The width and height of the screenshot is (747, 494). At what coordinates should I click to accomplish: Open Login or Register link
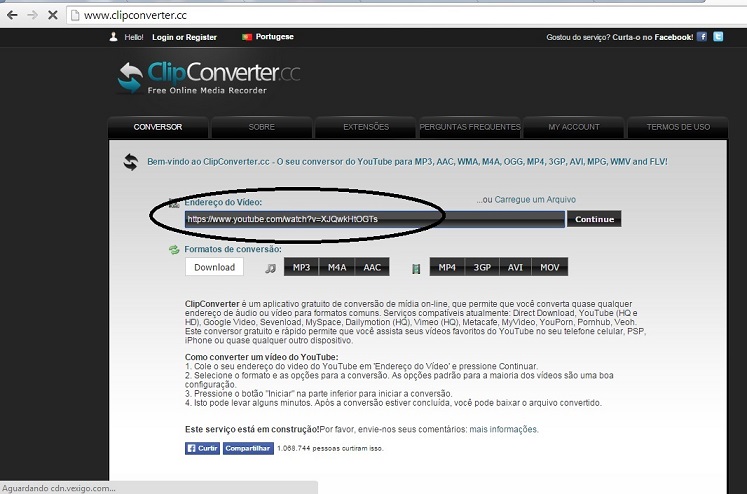pyautogui.click(x=184, y=37)
